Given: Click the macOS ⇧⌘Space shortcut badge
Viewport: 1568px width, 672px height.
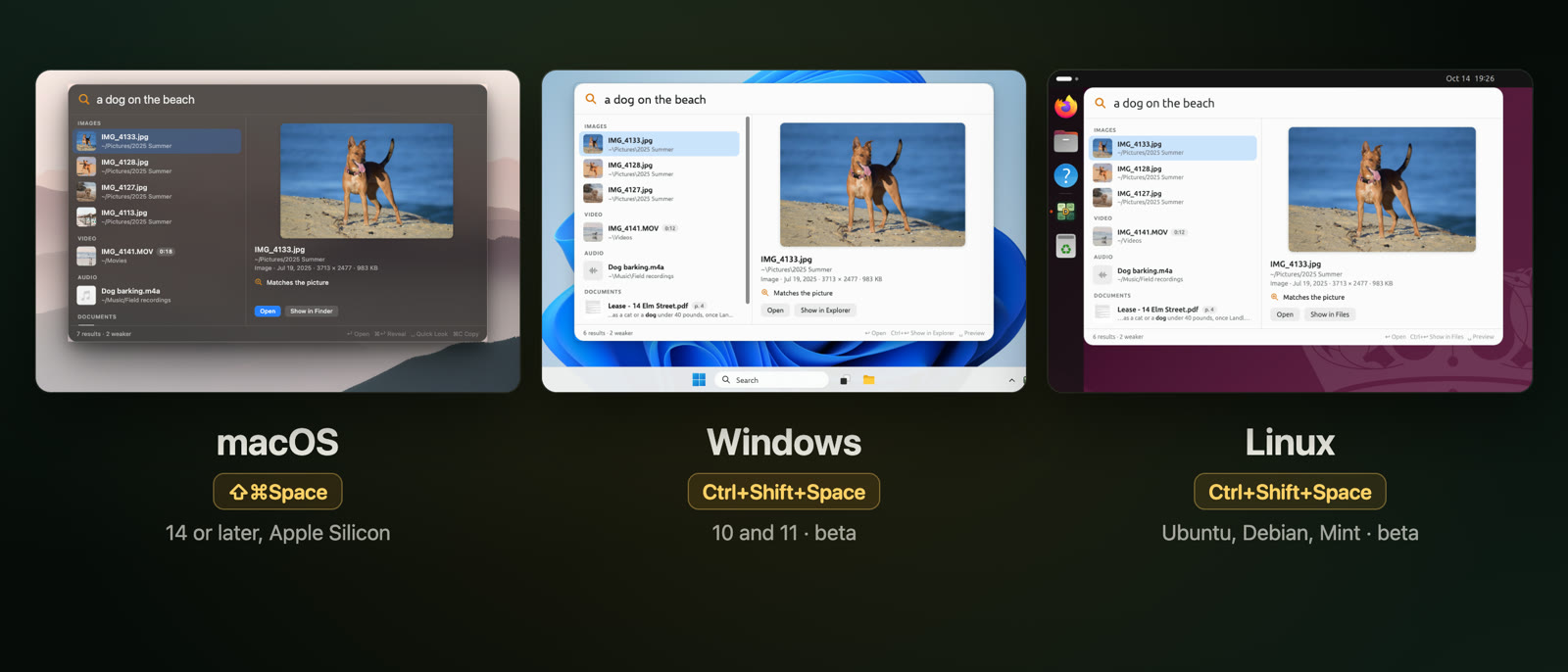Looking at the screenshot, I should 277,492.
